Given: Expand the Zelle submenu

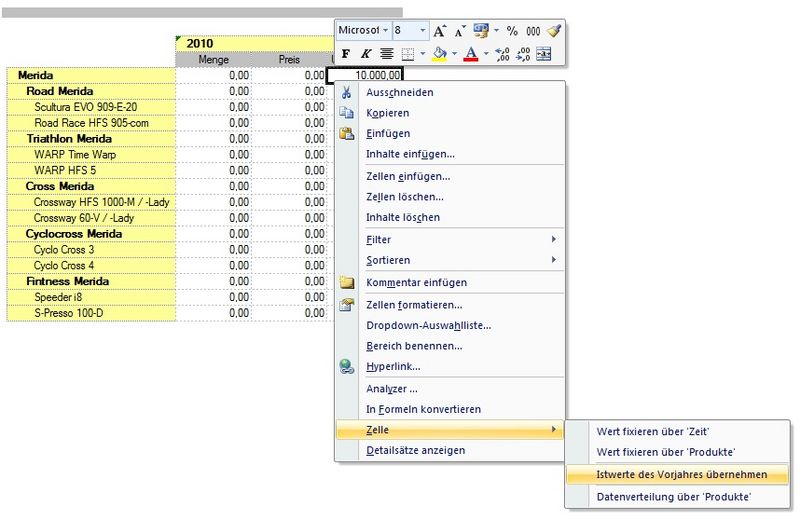Looking at the screenshot, I should click(x=450, y=430).
